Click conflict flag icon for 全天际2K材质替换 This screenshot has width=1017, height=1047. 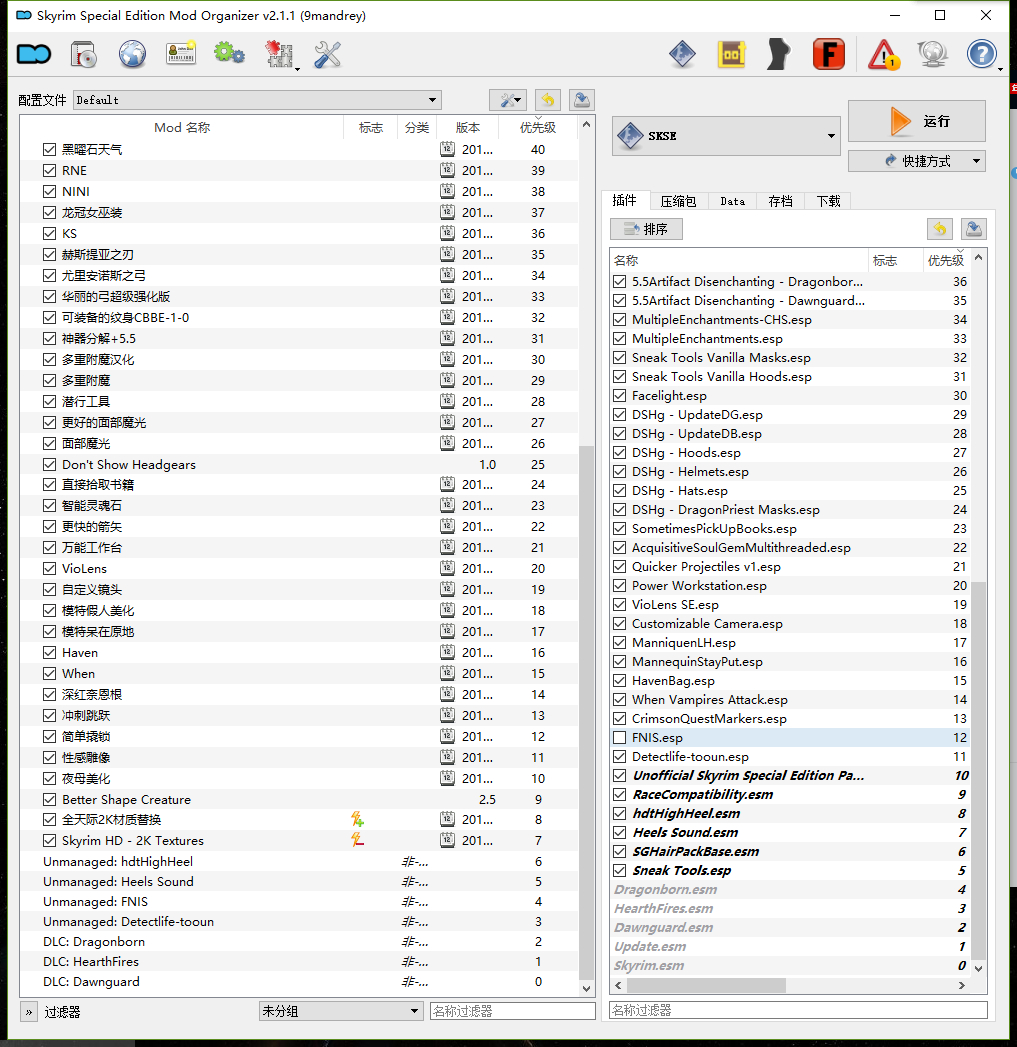(x=357, y=819)
